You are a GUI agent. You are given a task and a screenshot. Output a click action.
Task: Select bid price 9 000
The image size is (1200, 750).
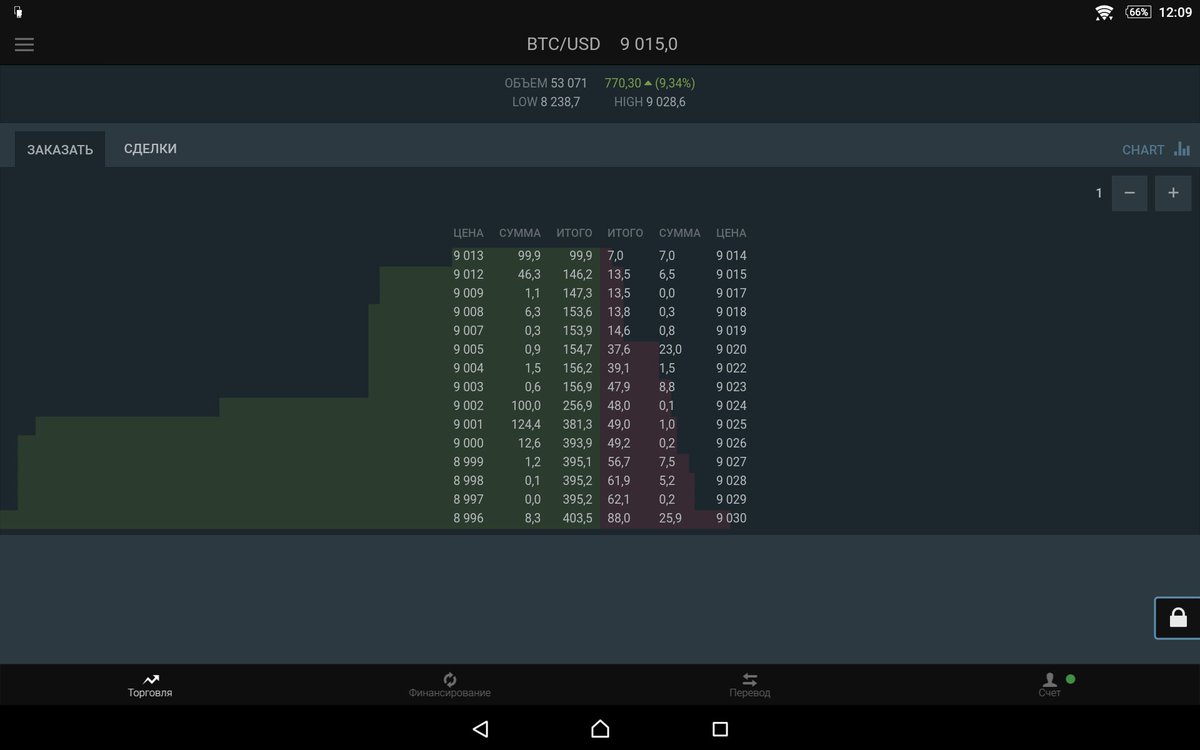(468, 443)
